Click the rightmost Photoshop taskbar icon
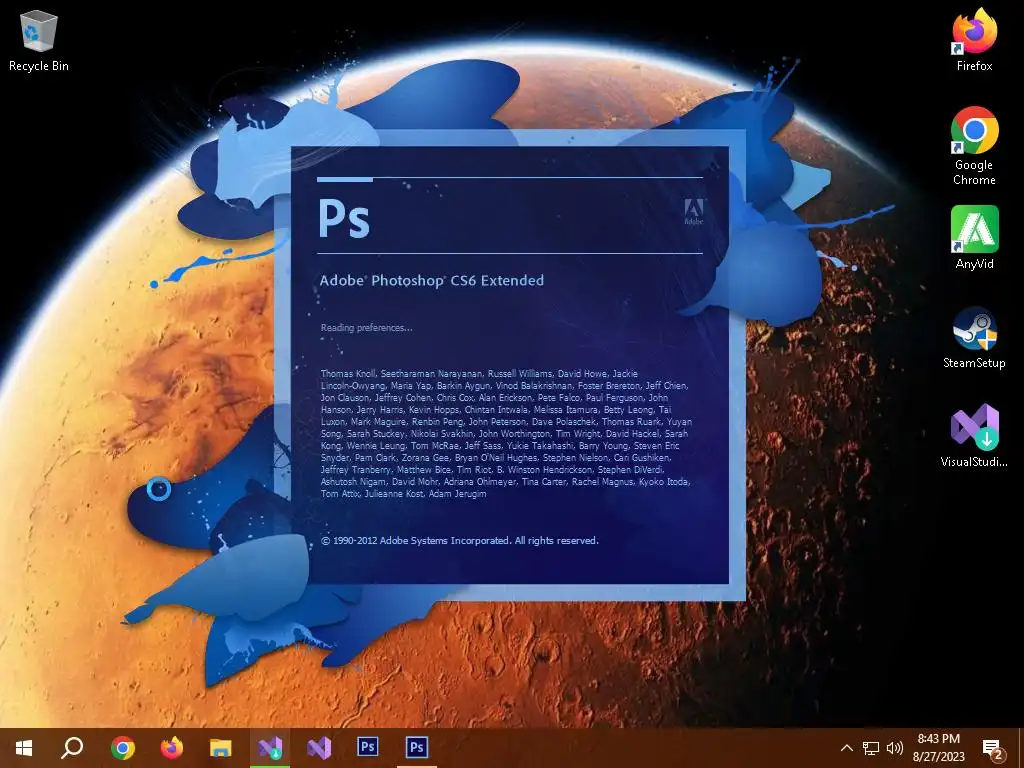The width and height of the screenshot is (1024, 768). tap(417, 746)
